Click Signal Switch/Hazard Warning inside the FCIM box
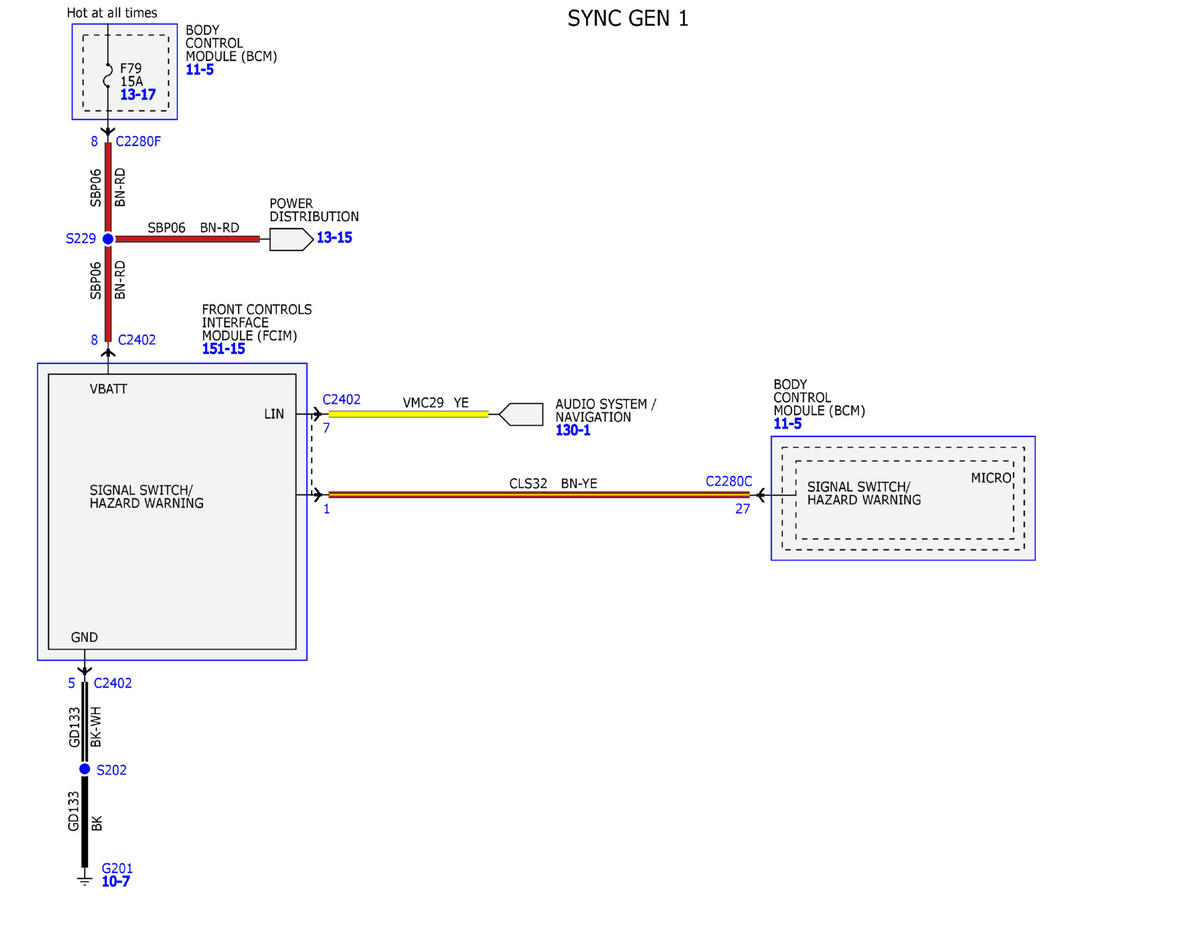Image resolution: width=1200 pixels, height=927 pixels. coord(147,497)
